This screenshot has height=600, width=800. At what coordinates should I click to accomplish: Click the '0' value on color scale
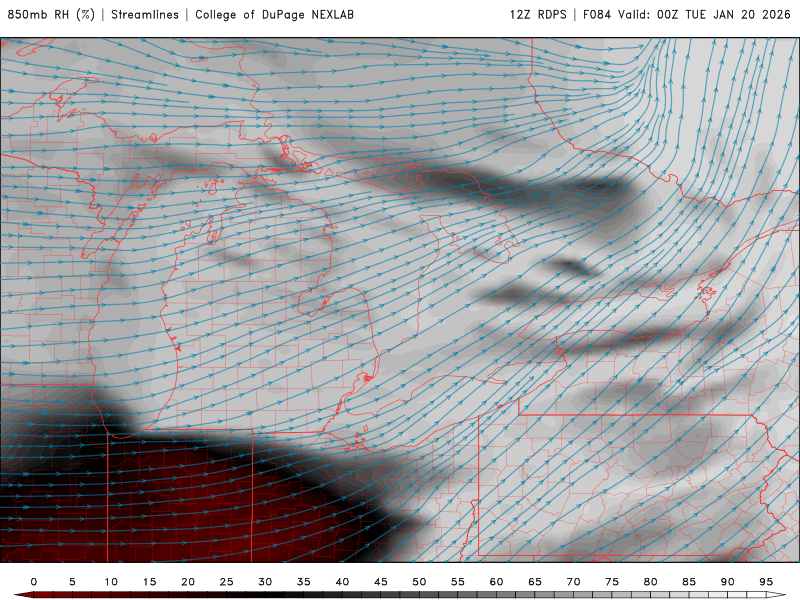point(34,582)
